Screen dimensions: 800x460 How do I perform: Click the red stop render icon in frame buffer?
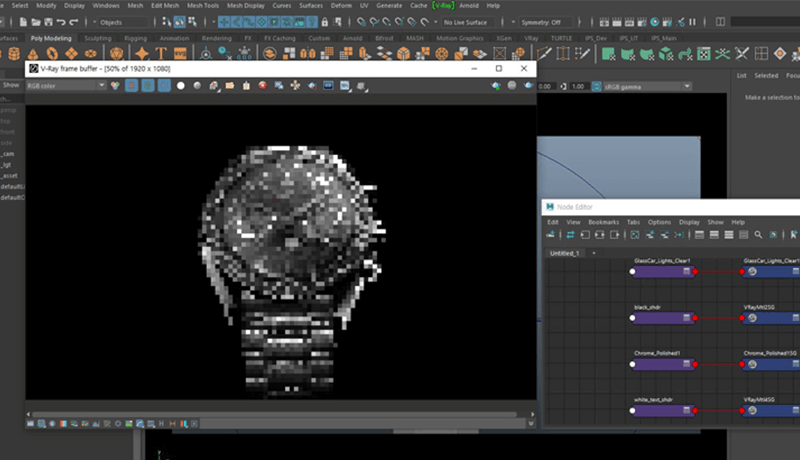point(263,86)
